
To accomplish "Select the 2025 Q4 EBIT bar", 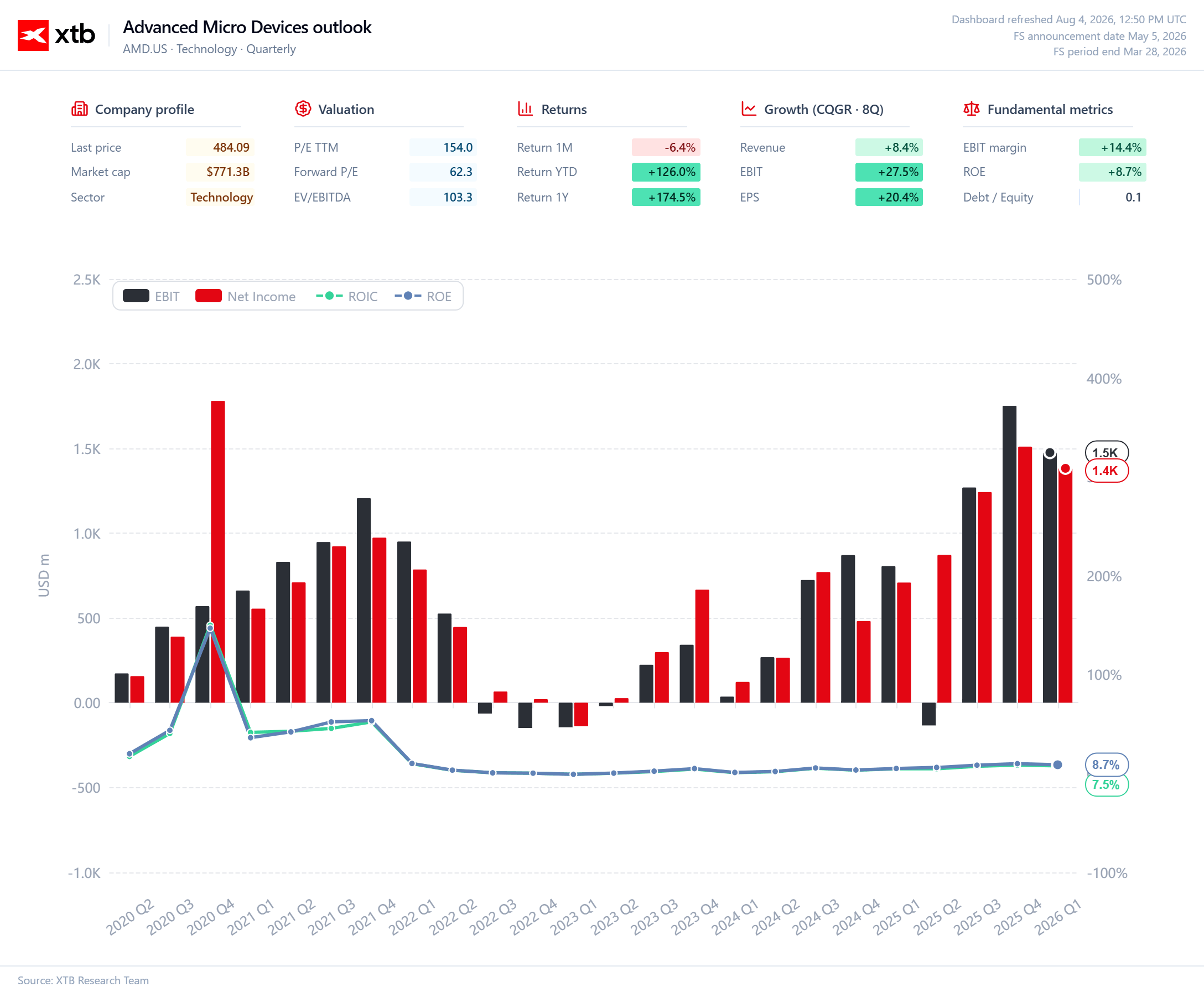I will 1009,554.
